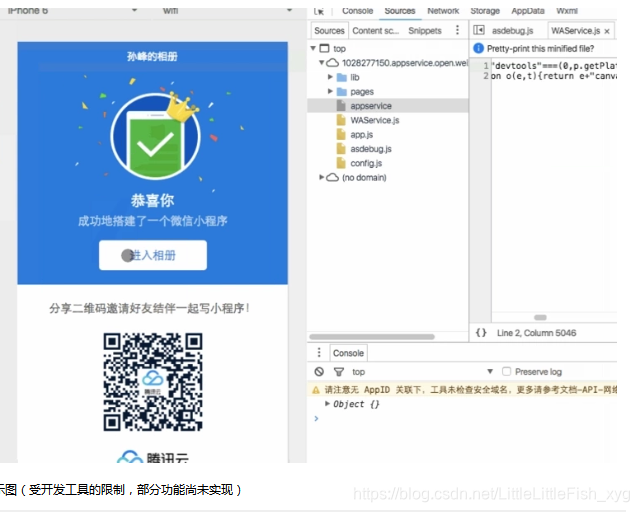Select the lib folder icon
The height and width of the screenshot is (512, 639).
click(342, 77)
